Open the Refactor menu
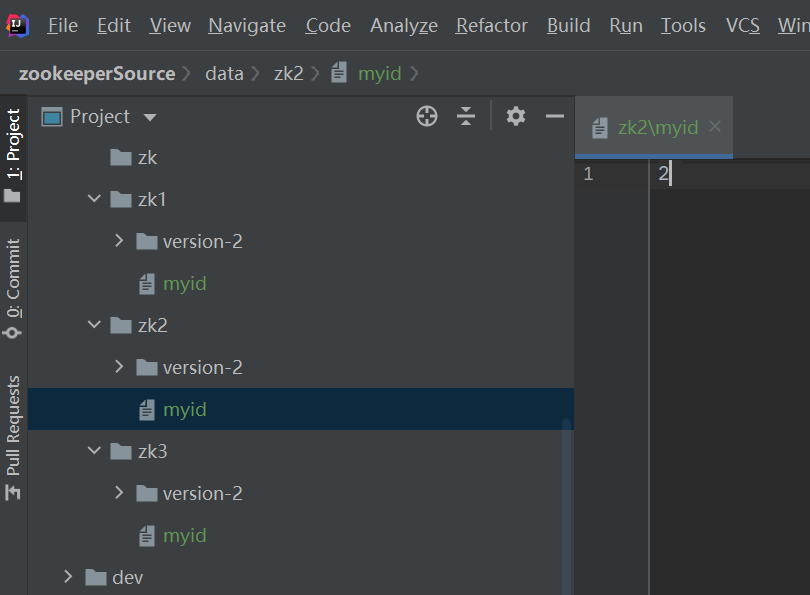 tap(491, 25)
